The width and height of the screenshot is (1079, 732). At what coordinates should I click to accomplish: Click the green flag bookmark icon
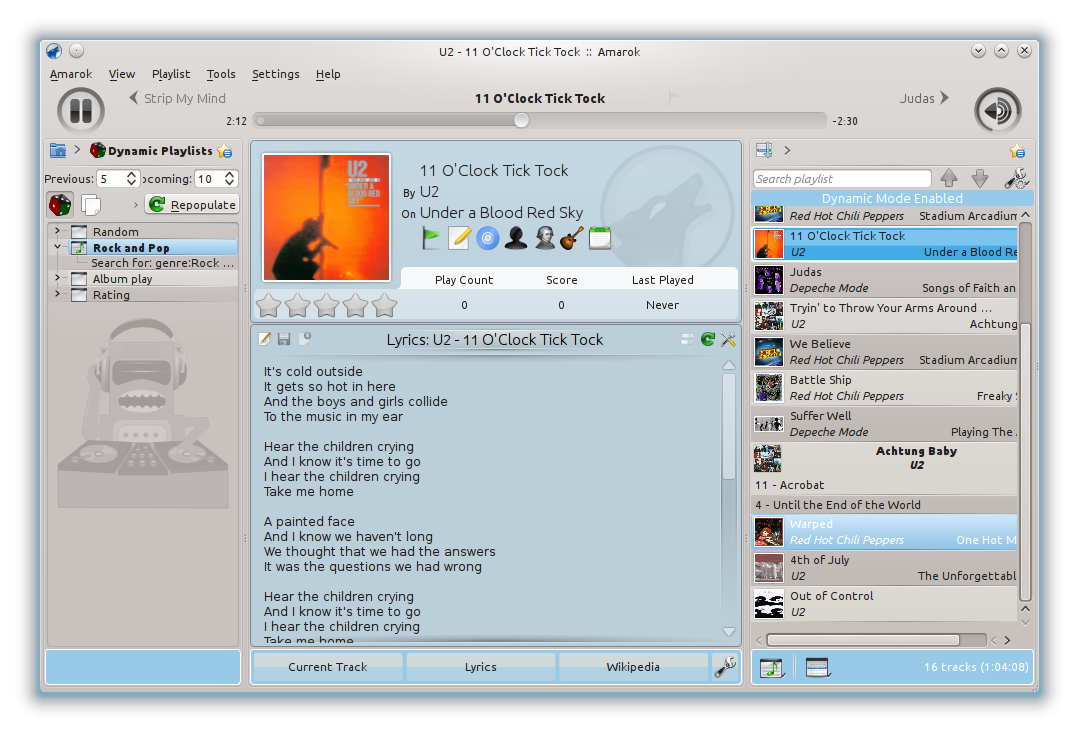coord(431,238)
